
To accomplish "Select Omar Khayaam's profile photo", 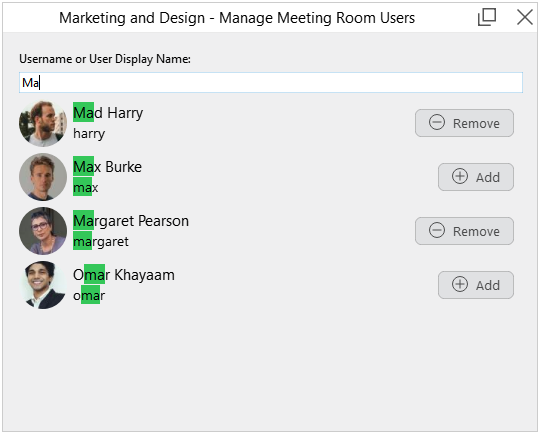I will tap(43, 285).
